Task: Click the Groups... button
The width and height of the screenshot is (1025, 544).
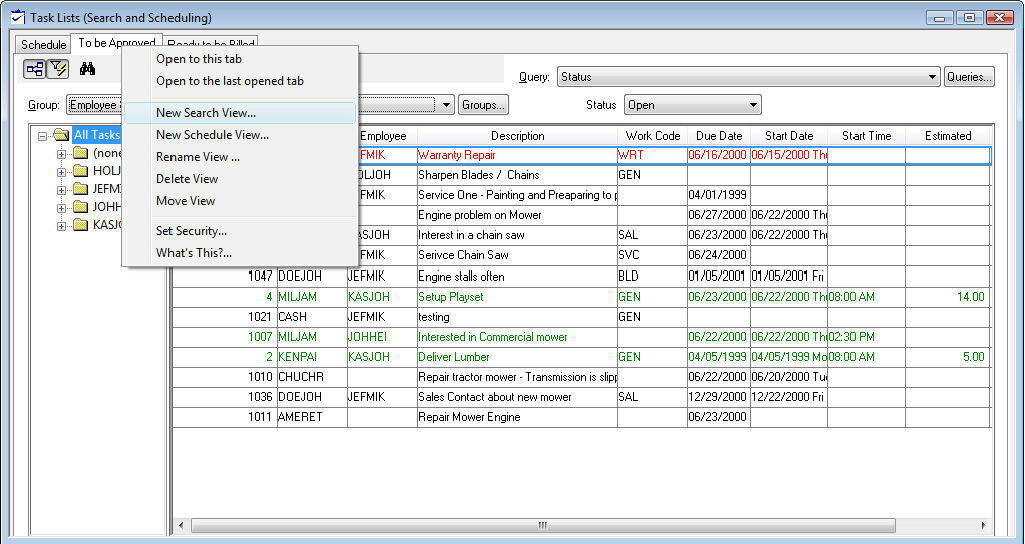Action: pyautogui.click(x=483, y=105)
